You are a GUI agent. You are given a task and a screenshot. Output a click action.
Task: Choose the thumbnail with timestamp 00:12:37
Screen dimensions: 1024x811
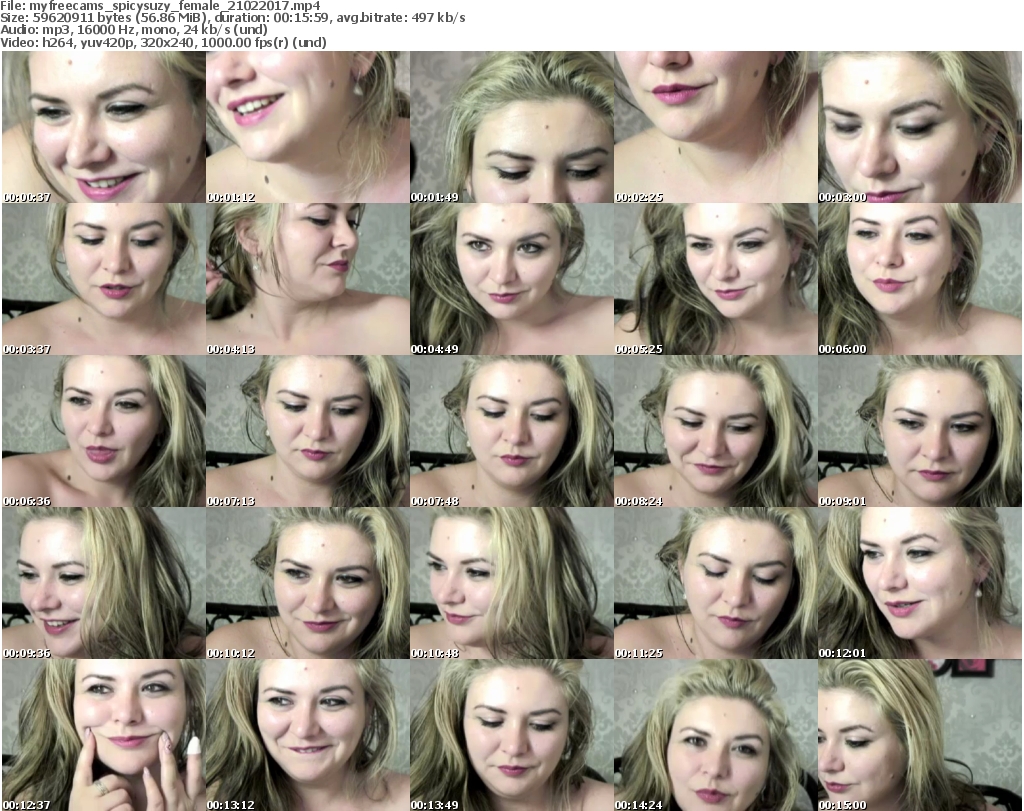104,735
